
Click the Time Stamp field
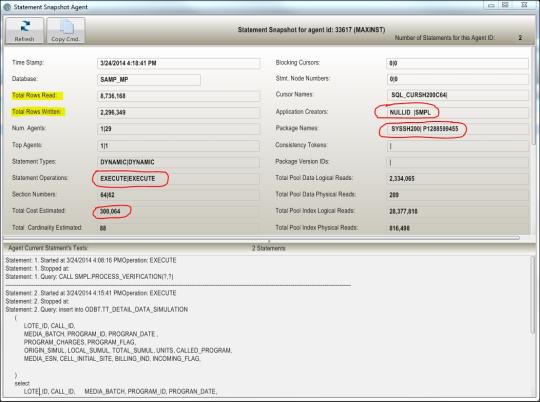coord(178,63)
